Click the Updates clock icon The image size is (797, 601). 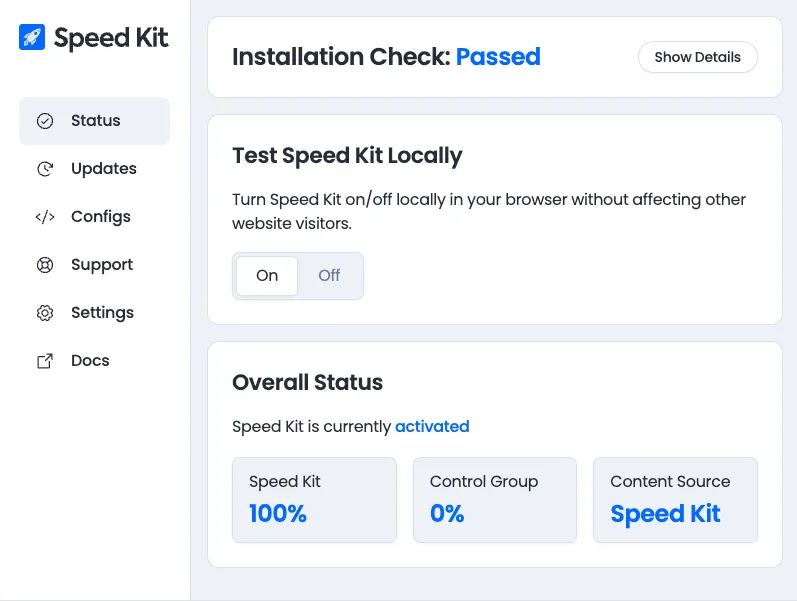45,169
